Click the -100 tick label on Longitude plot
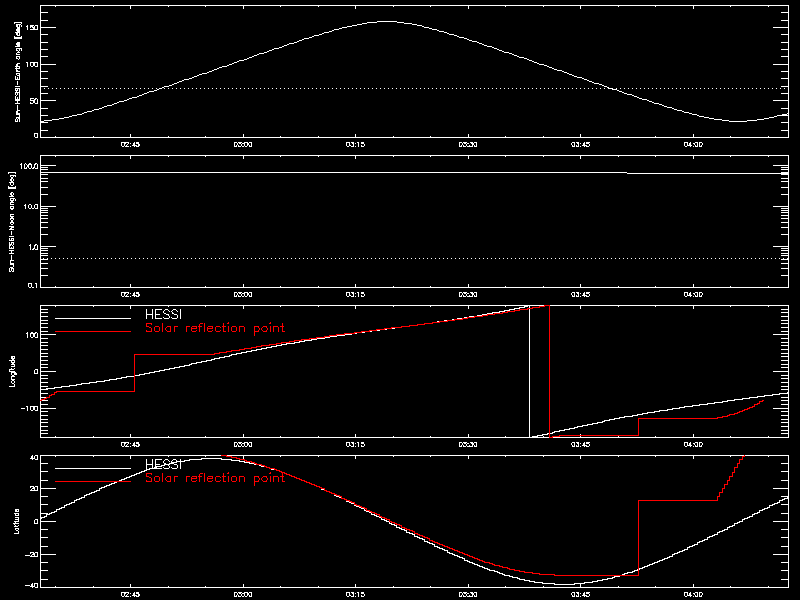This screenshot has height=600, width=800. click(x=29, y=409)
